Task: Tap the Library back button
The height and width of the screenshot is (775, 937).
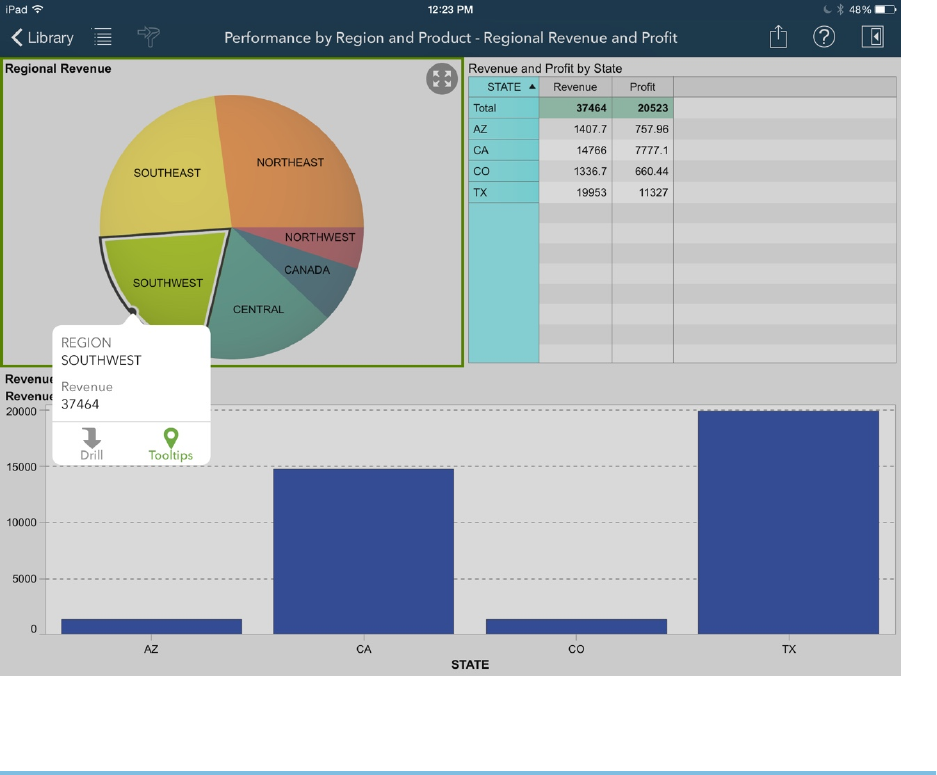Action: (42, 38)
